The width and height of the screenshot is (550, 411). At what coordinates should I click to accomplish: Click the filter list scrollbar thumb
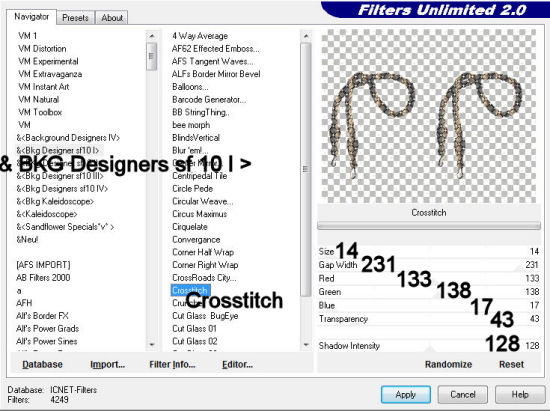(x=306, y=169)
